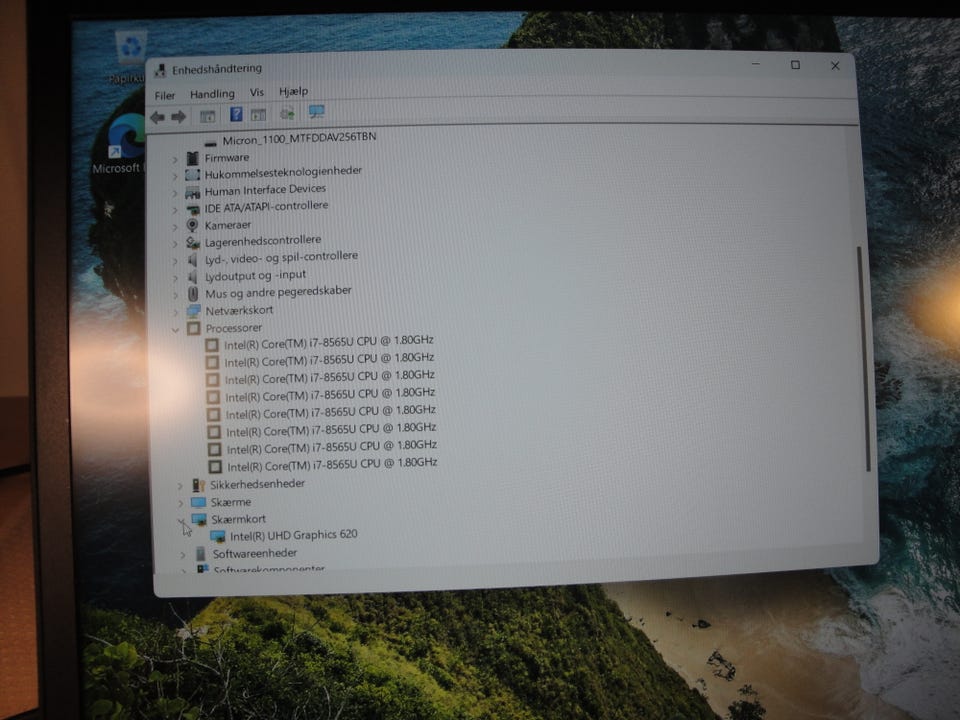
Task: Select the Human Interface Devices icon
Action: pyautogui.click(x=192, y=192)
